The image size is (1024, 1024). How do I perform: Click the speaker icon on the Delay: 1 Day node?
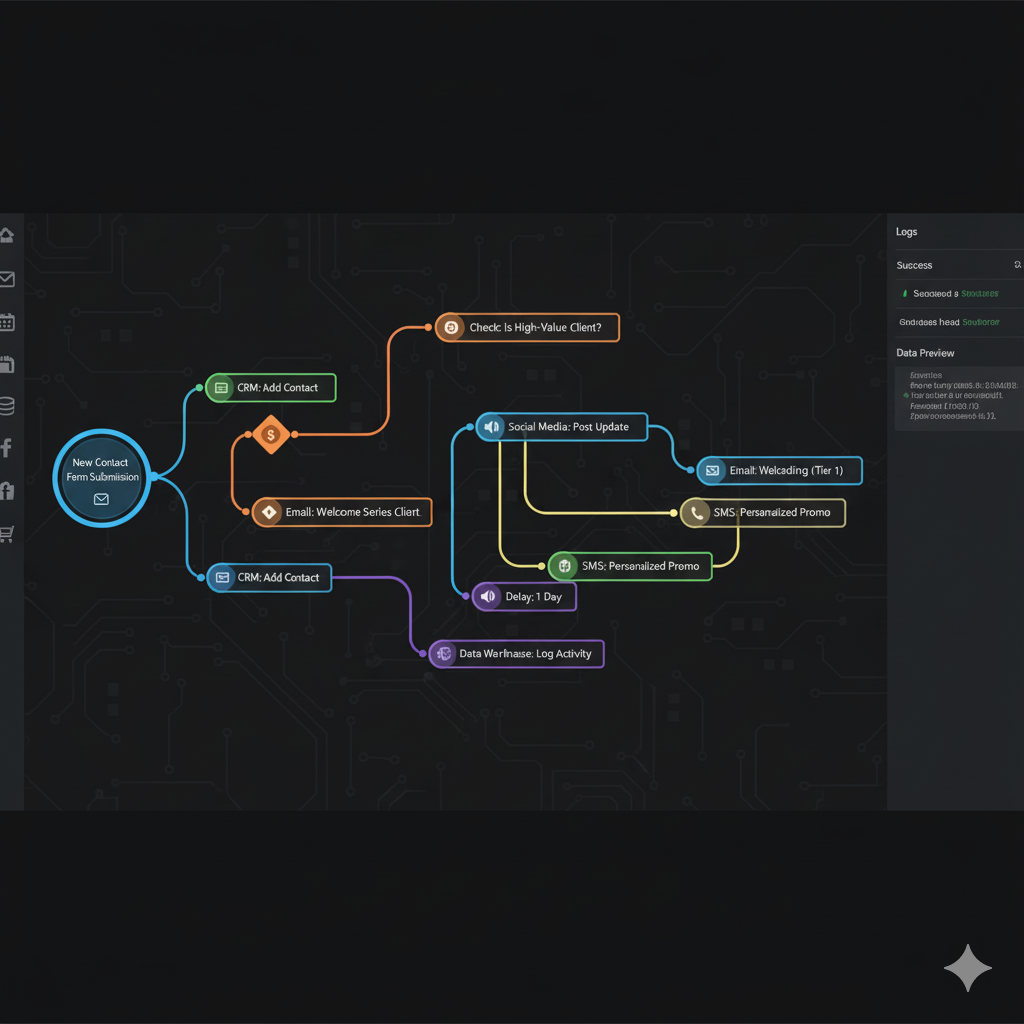pyautogui.click(x=487, y=597)
